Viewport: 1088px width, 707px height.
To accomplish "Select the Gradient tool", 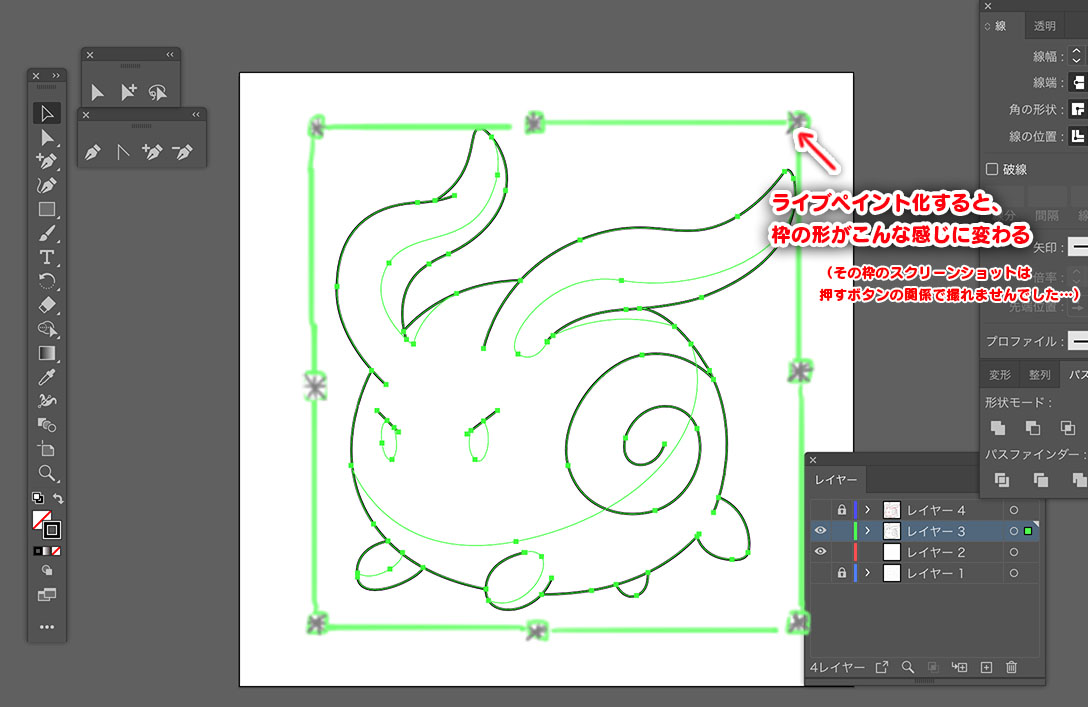I will pos(46,353).
